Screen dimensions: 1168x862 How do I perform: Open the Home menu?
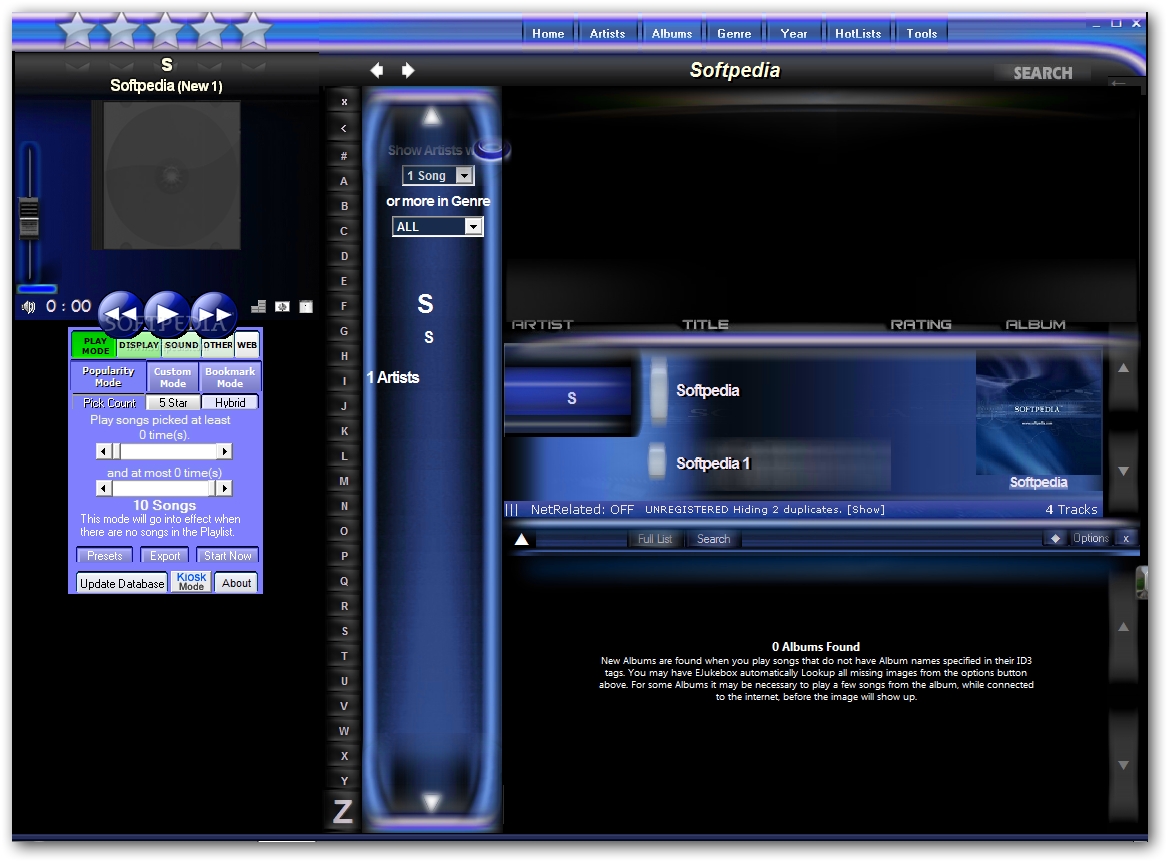click(x=548, y=34)
